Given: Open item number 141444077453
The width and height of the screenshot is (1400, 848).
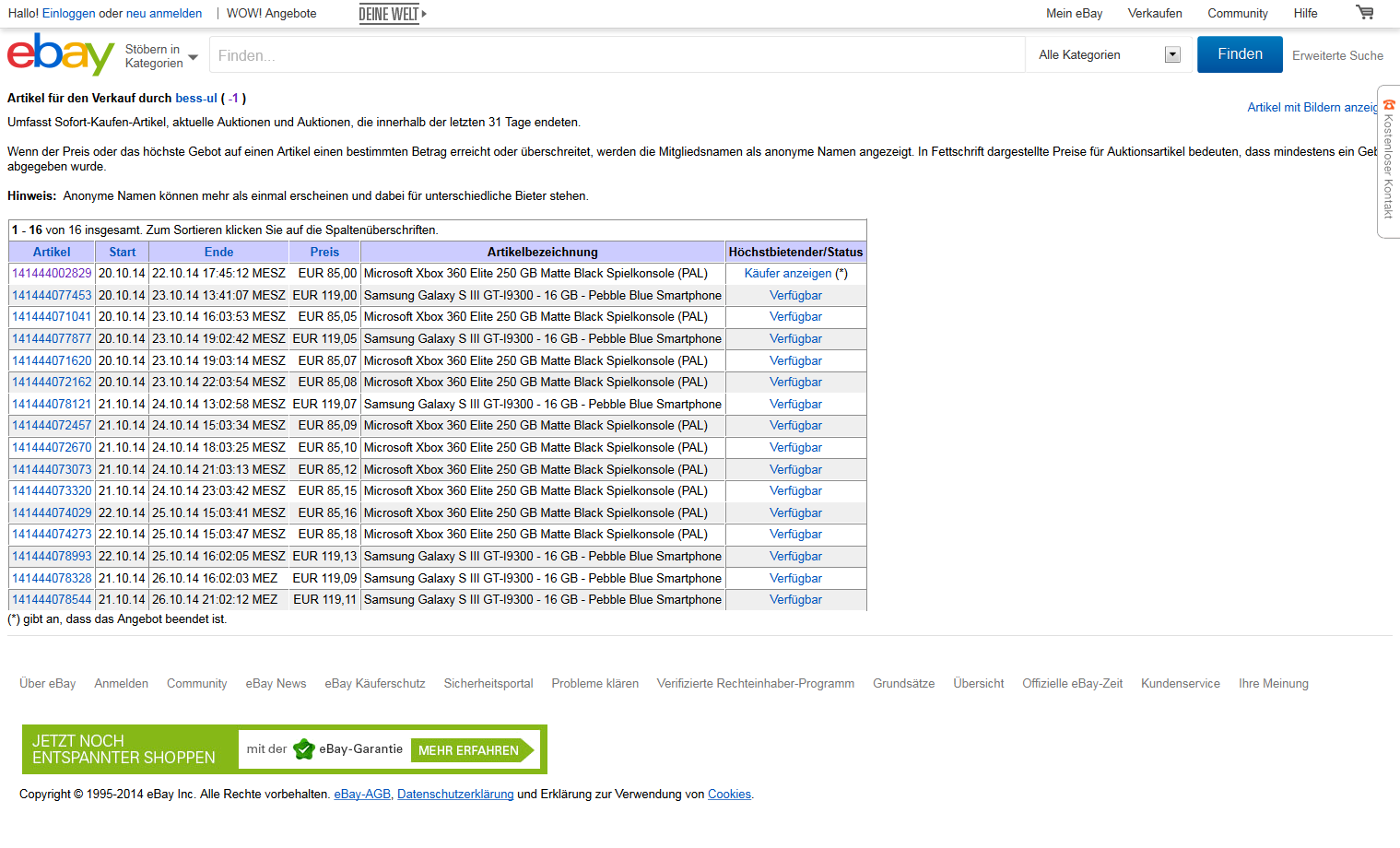Looking at the screenshot, I should point(52,295).
